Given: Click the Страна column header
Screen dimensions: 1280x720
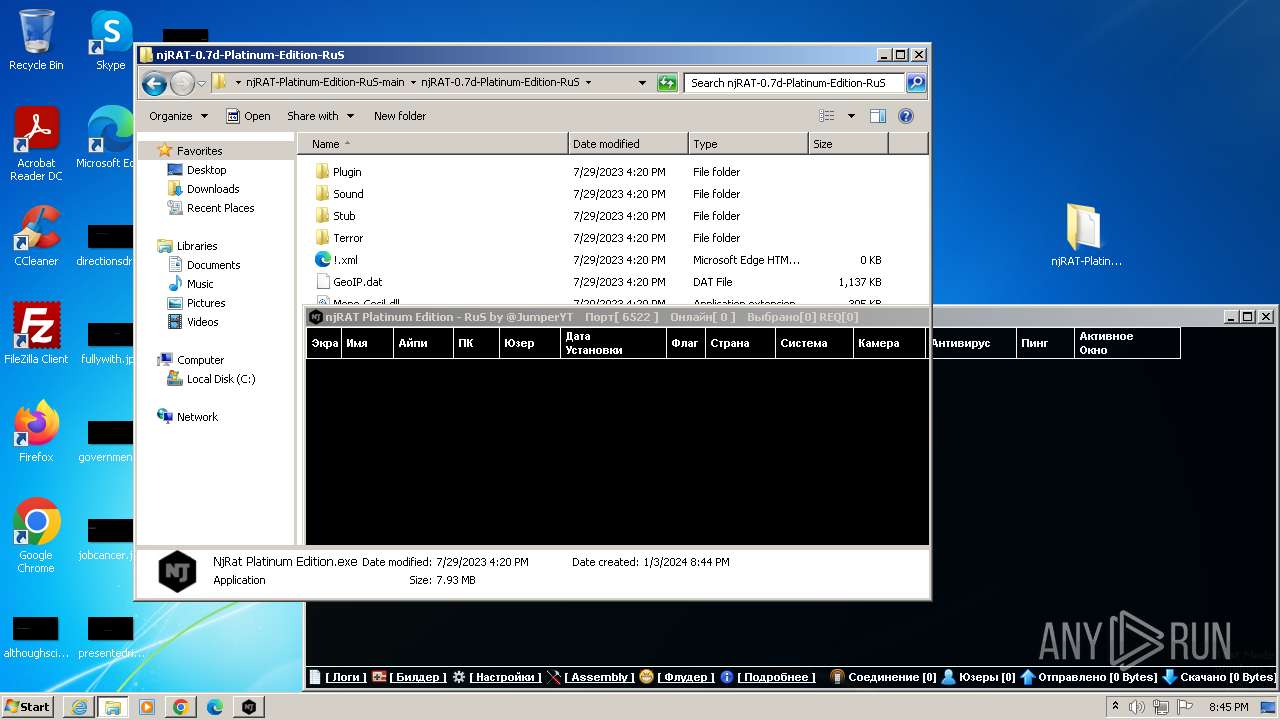Looking at the screenshot, I should point(740,343).
